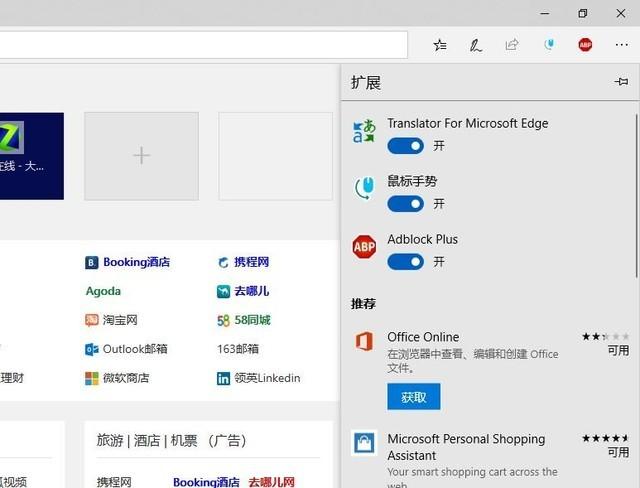The width and height of the screenshot is (640, 488).
Task: Click the Office Online star rating
Action: pos(605,337)
